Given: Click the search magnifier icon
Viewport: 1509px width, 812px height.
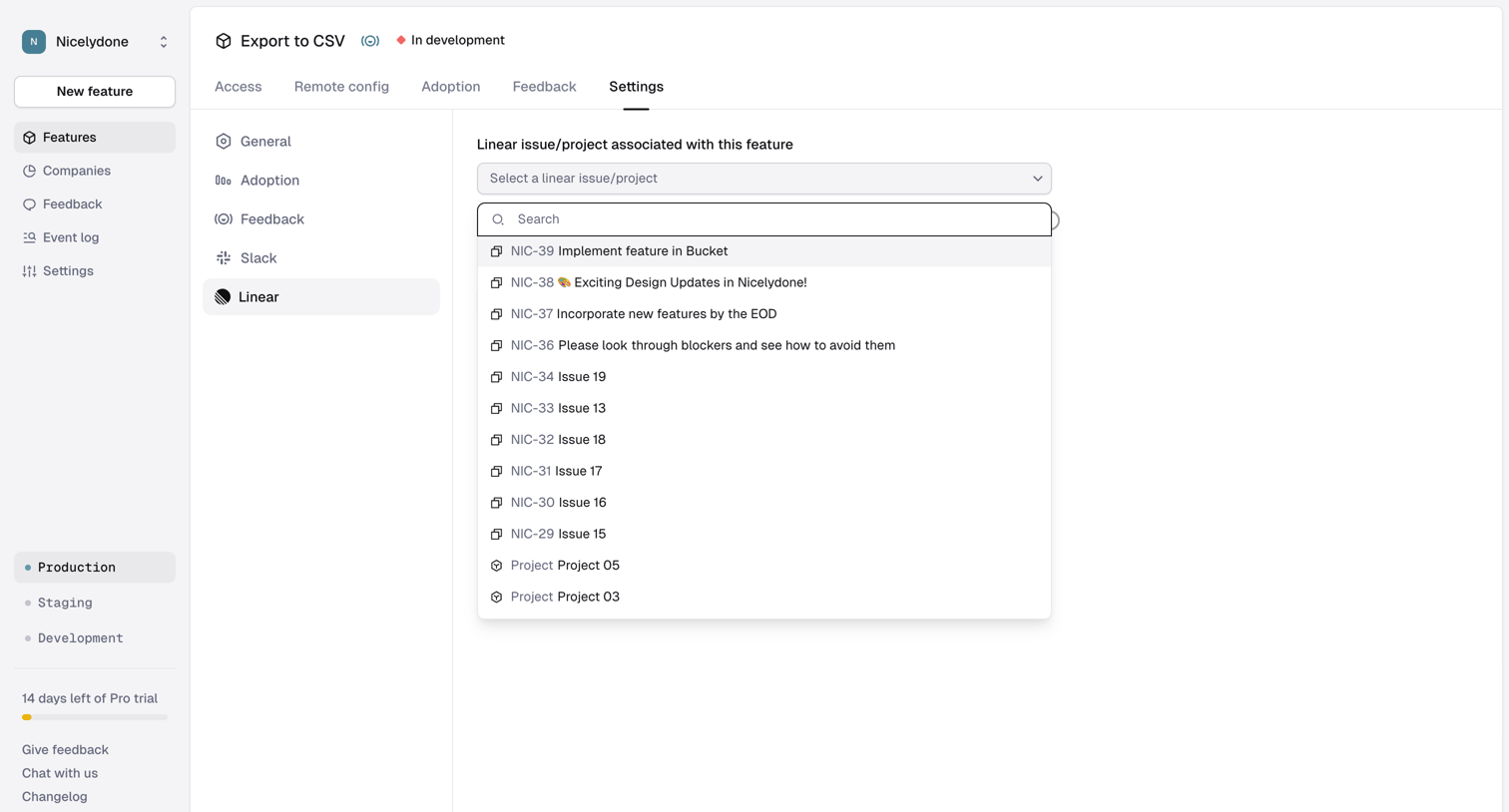Looking at the screenshot, I should (498, 219).
